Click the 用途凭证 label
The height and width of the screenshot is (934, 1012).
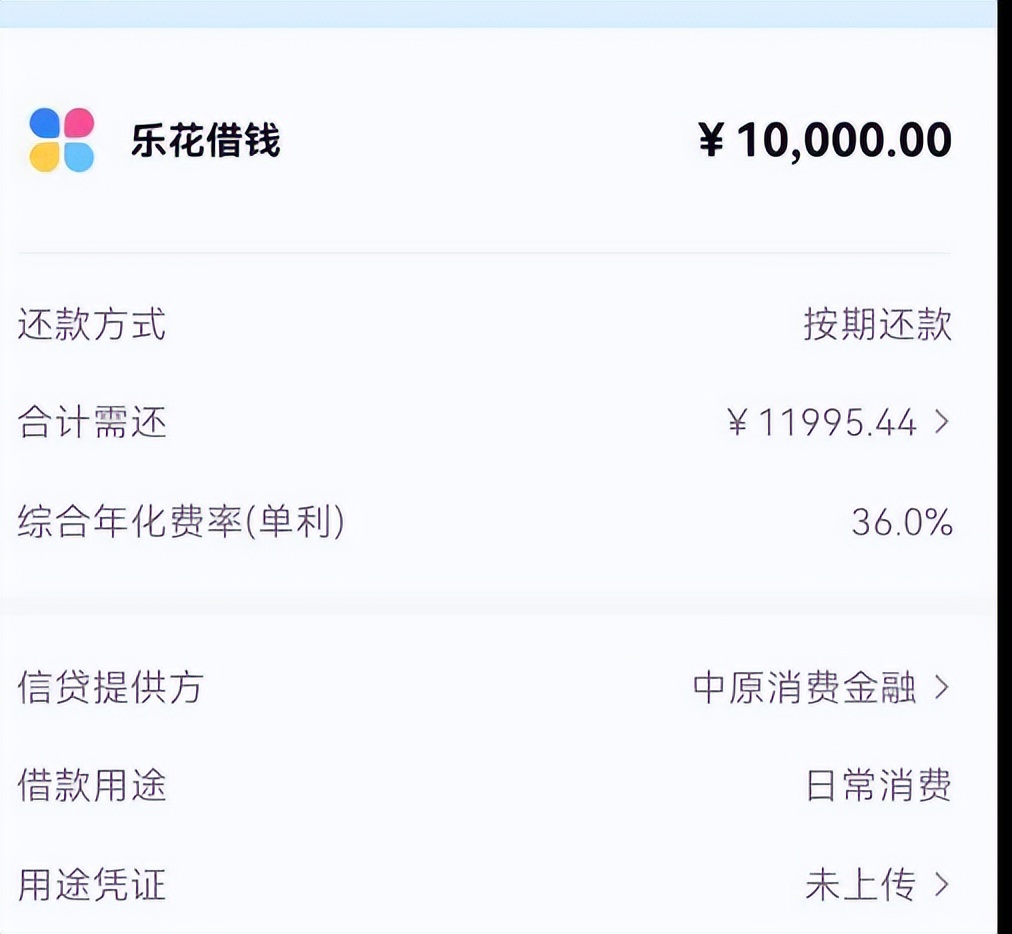tap(92, 885)
